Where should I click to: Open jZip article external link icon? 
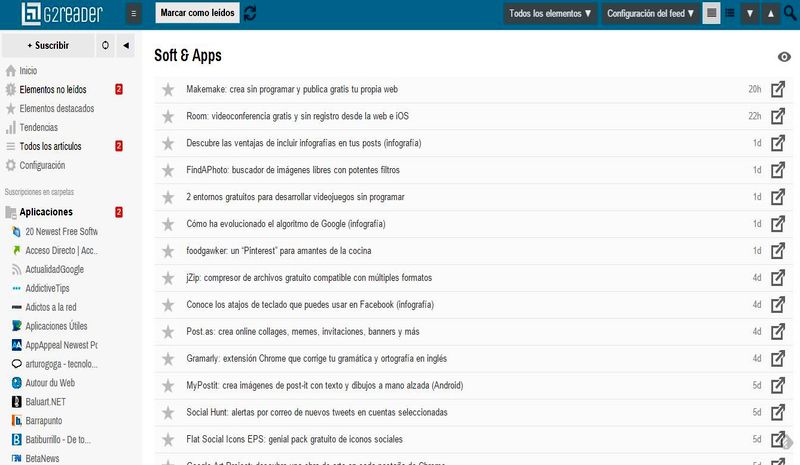778,278
